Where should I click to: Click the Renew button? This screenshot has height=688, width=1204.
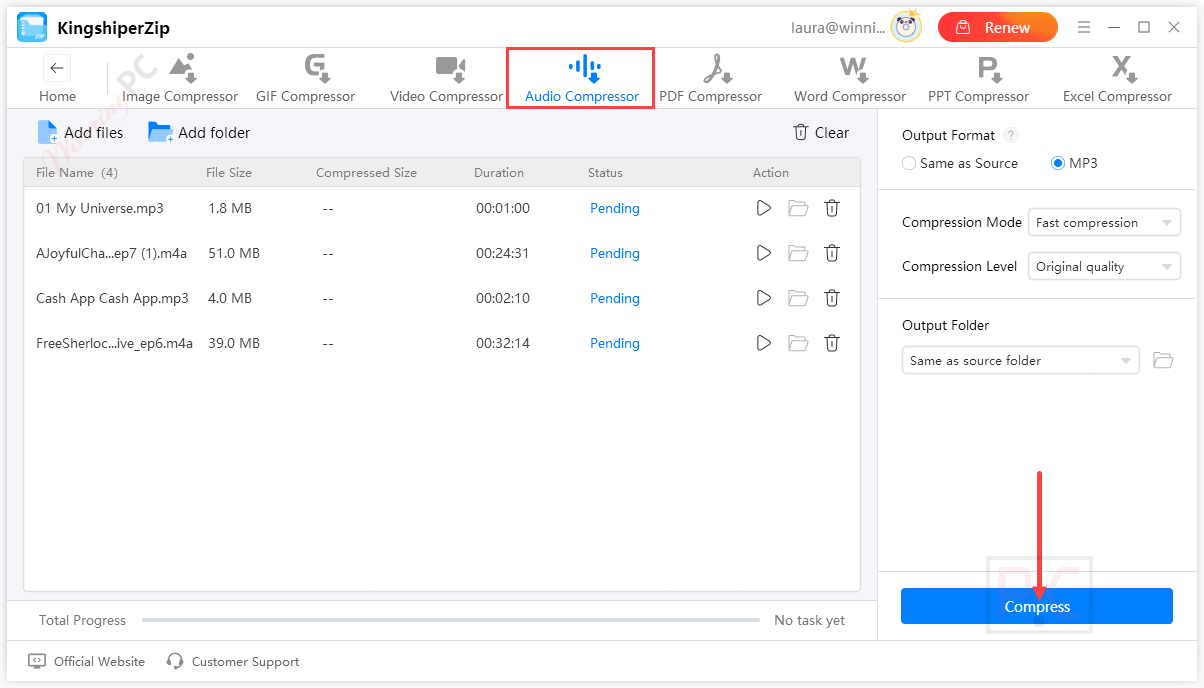(x=997, y=27)
